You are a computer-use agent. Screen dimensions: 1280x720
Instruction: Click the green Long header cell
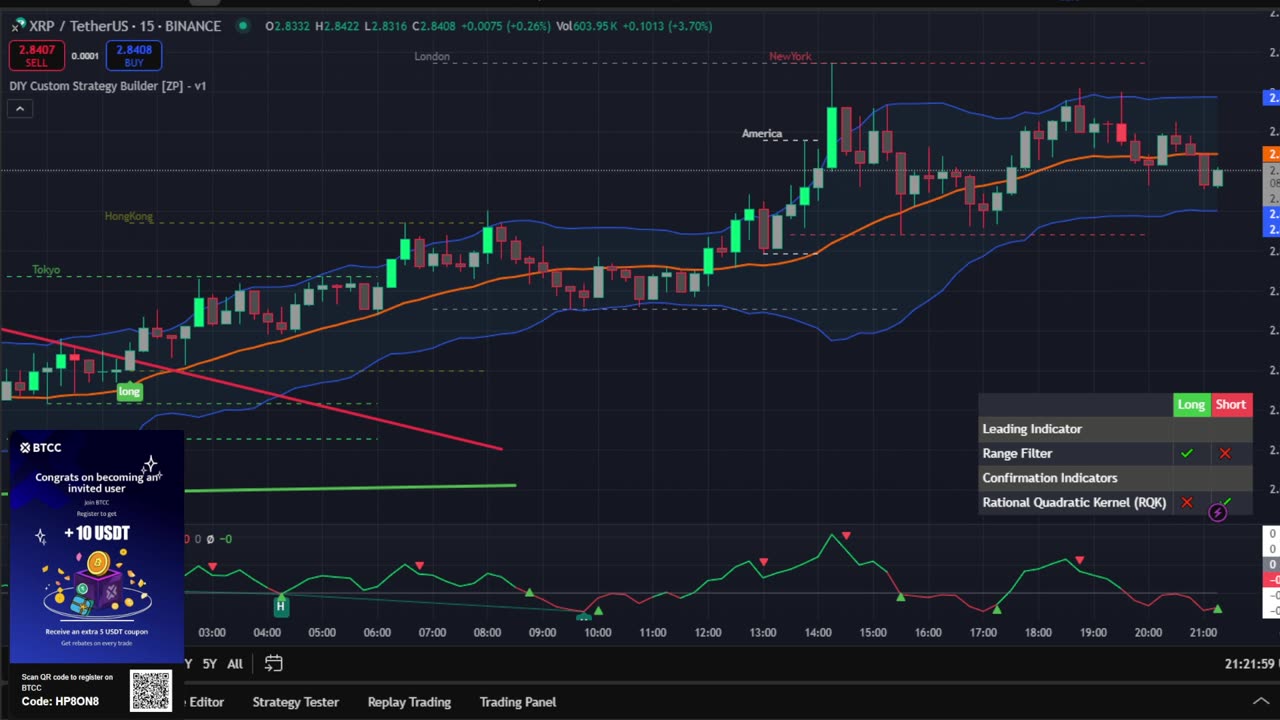click(1191, 404)
